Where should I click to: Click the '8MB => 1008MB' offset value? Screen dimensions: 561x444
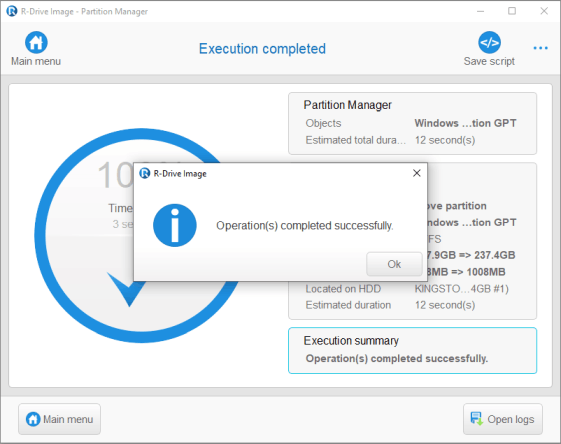[466, 272]
